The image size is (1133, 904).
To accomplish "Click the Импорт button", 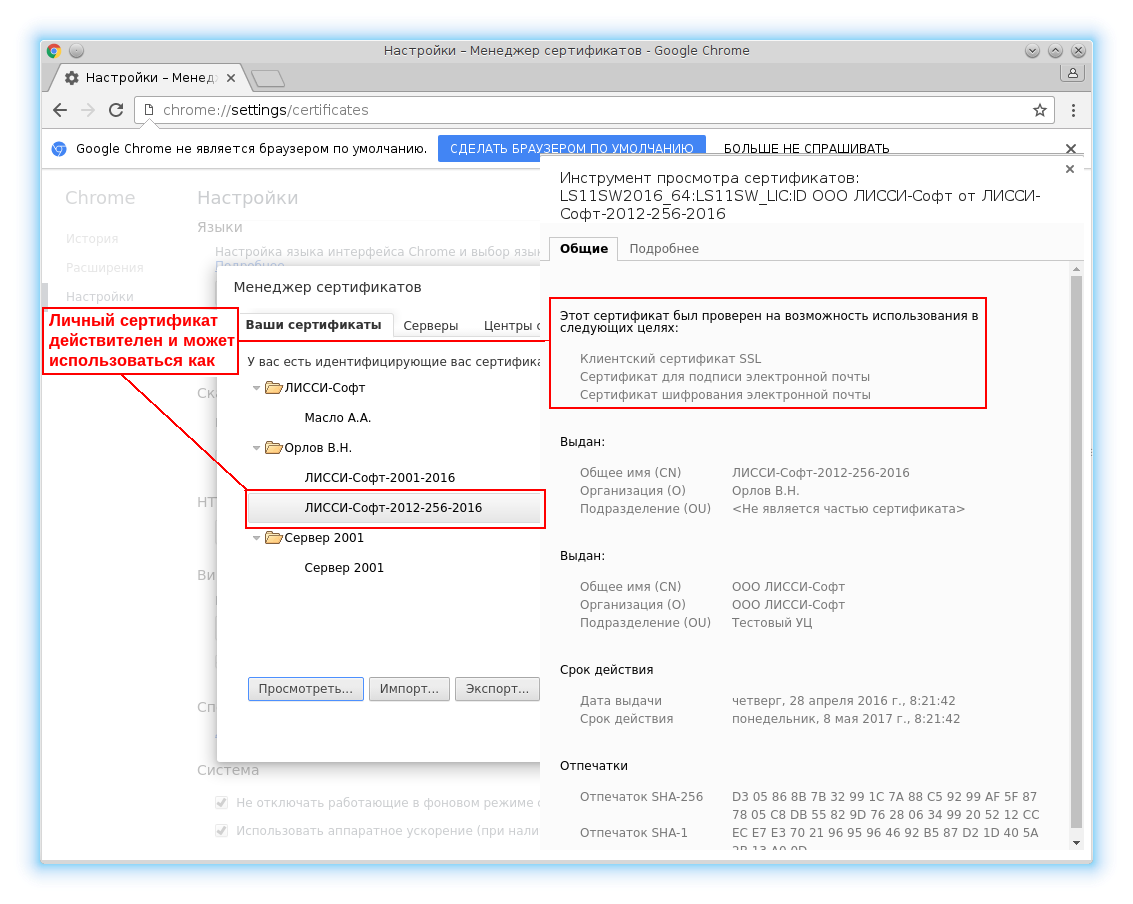I will click(408, 689).
